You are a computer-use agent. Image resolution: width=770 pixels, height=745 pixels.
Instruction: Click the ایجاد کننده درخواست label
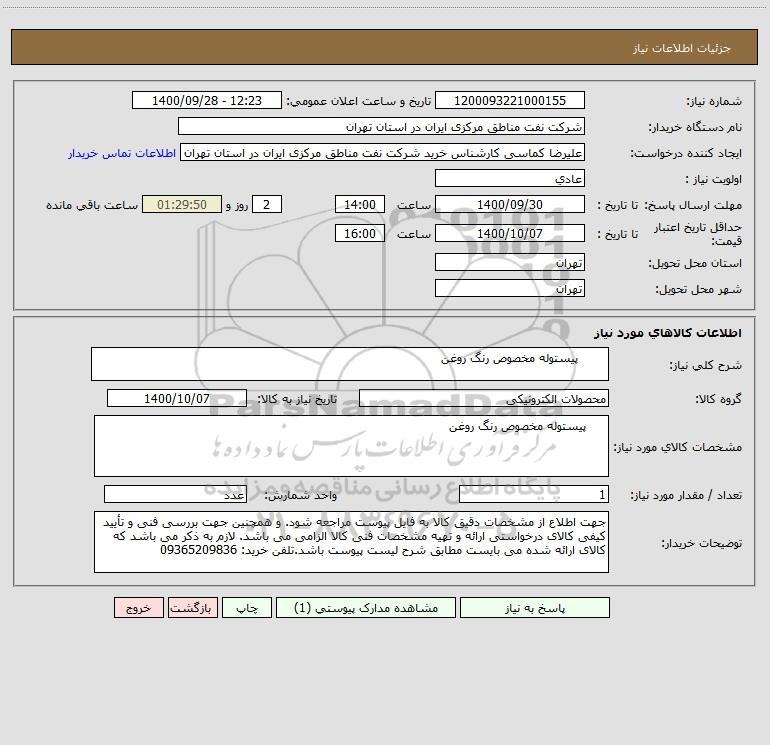tap(686, 154)
